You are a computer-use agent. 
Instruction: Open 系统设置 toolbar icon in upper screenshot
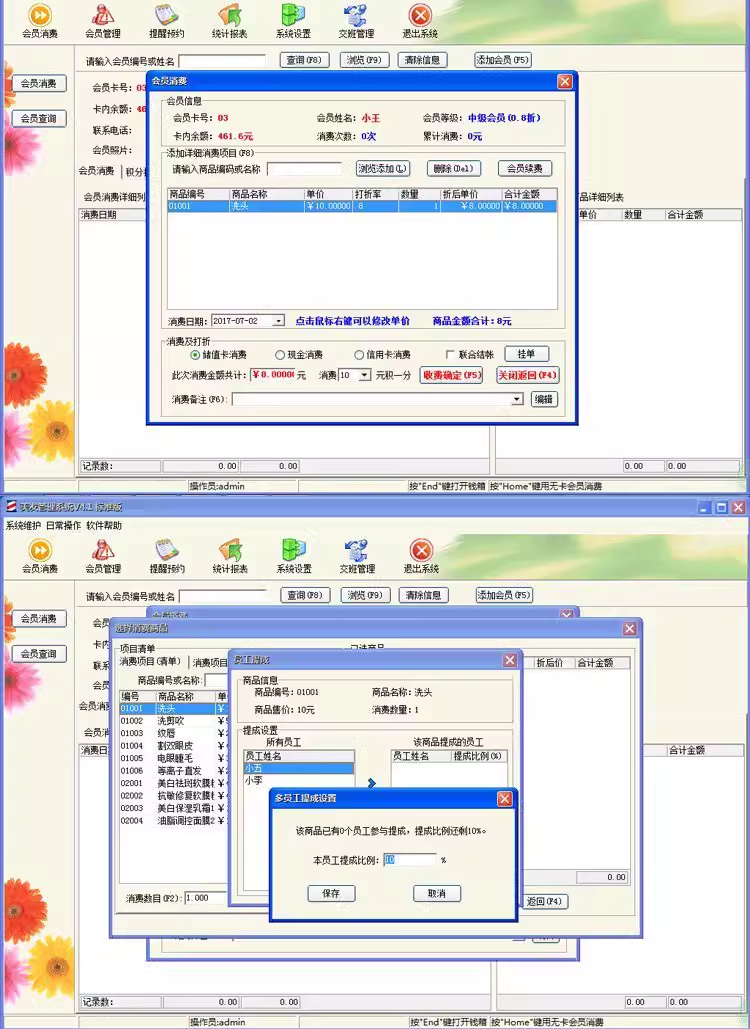click(x=293, y=21)
